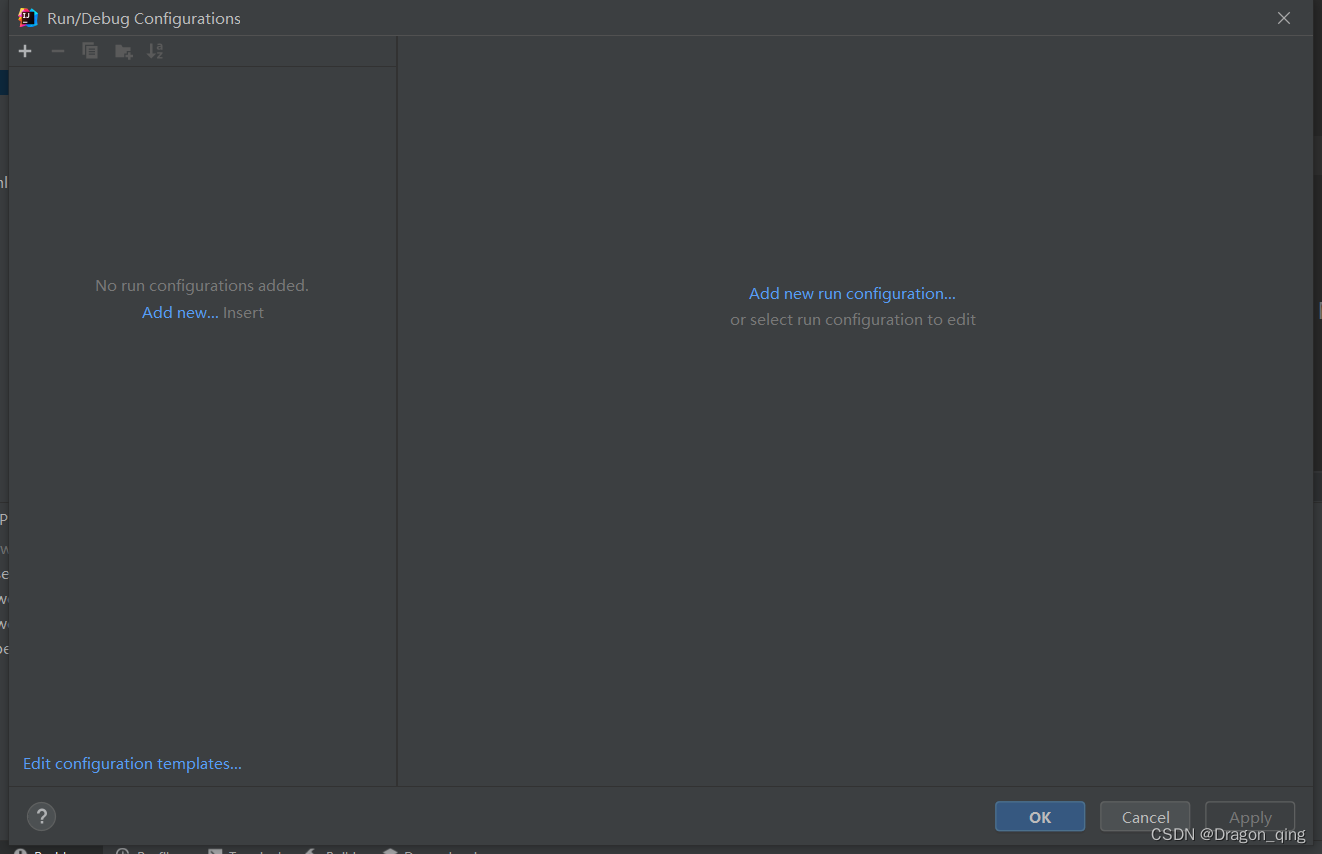This screenshot has height=854, width=1322.
Task: Click the minus Remove Configuration icon
Action: [x=58, y=51]
